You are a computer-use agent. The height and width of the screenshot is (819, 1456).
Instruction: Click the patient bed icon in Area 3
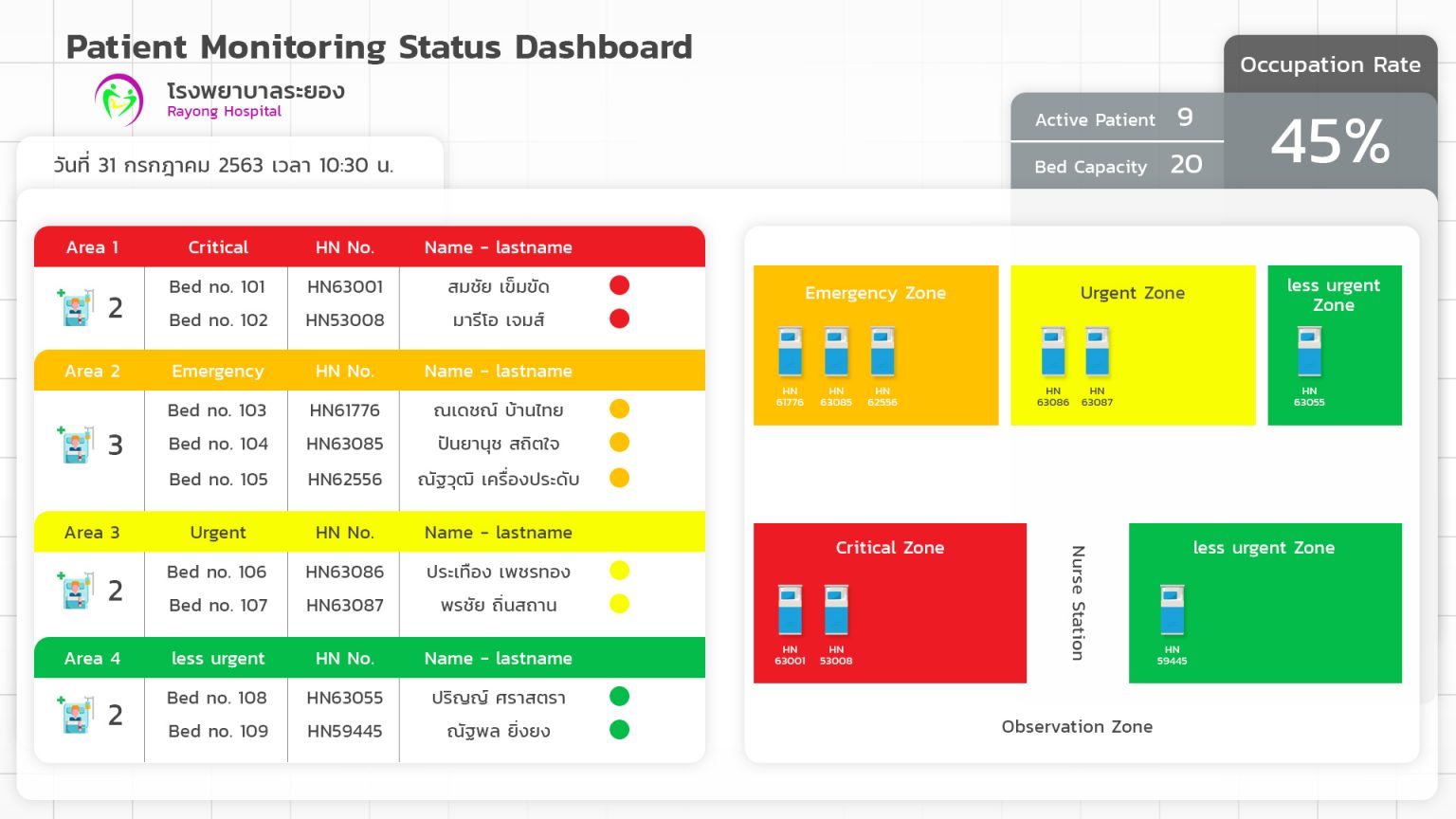click(x=76, y=590)
